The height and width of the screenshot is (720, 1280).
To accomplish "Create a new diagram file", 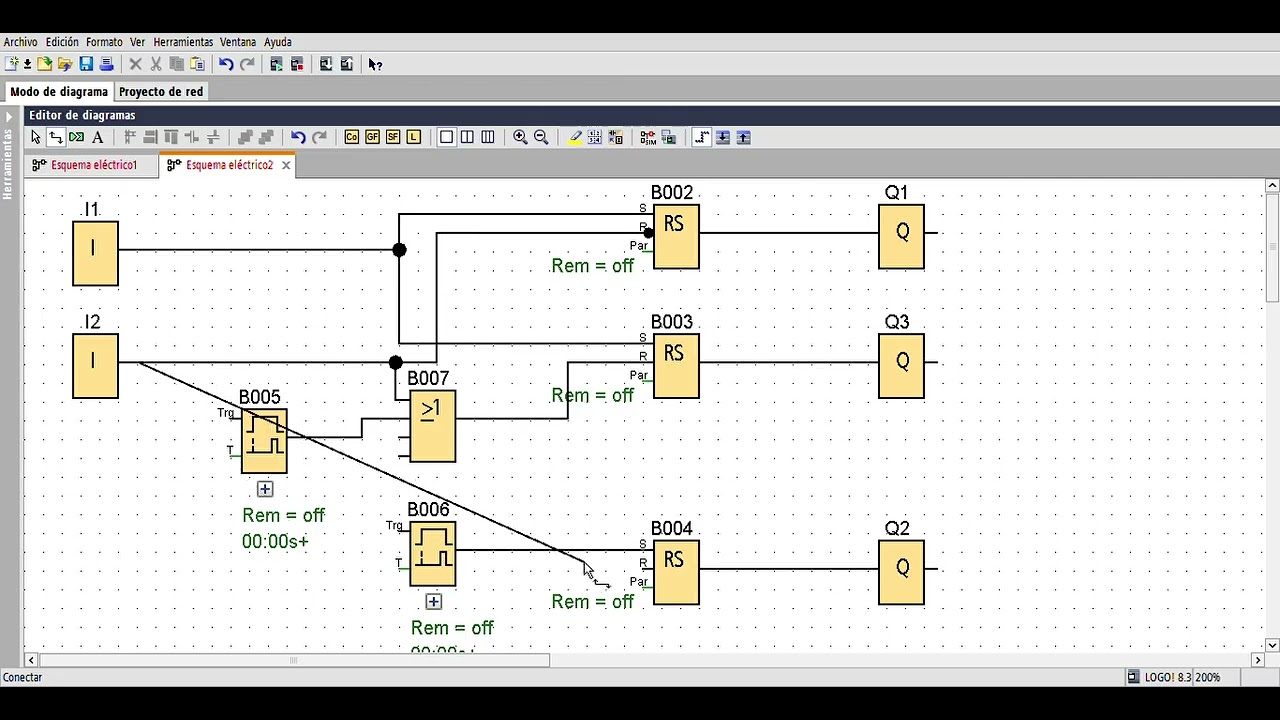I will (x=12, y=64).
